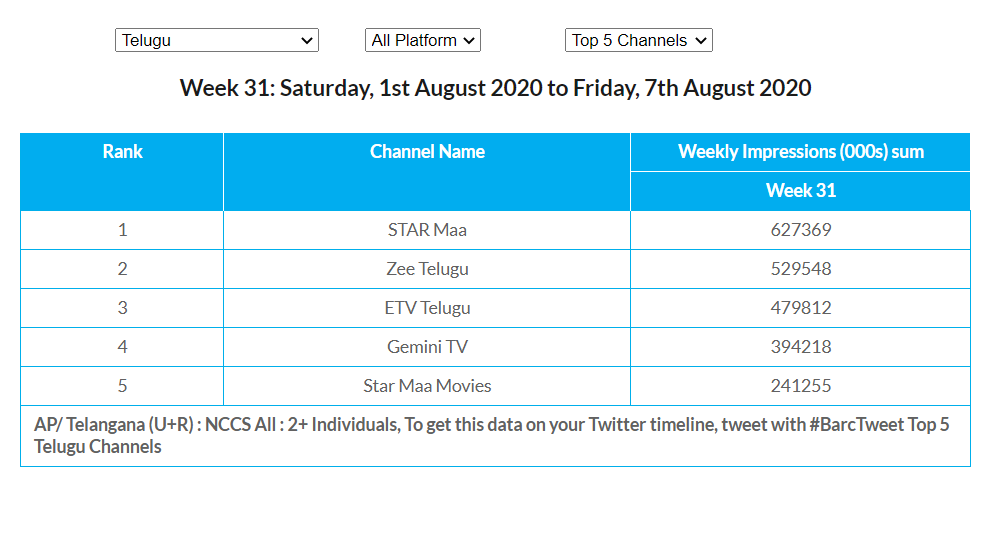This screenshot has width=985, height=545.
Task: Open the Telugu language dropdown
Action: (217, 41)
